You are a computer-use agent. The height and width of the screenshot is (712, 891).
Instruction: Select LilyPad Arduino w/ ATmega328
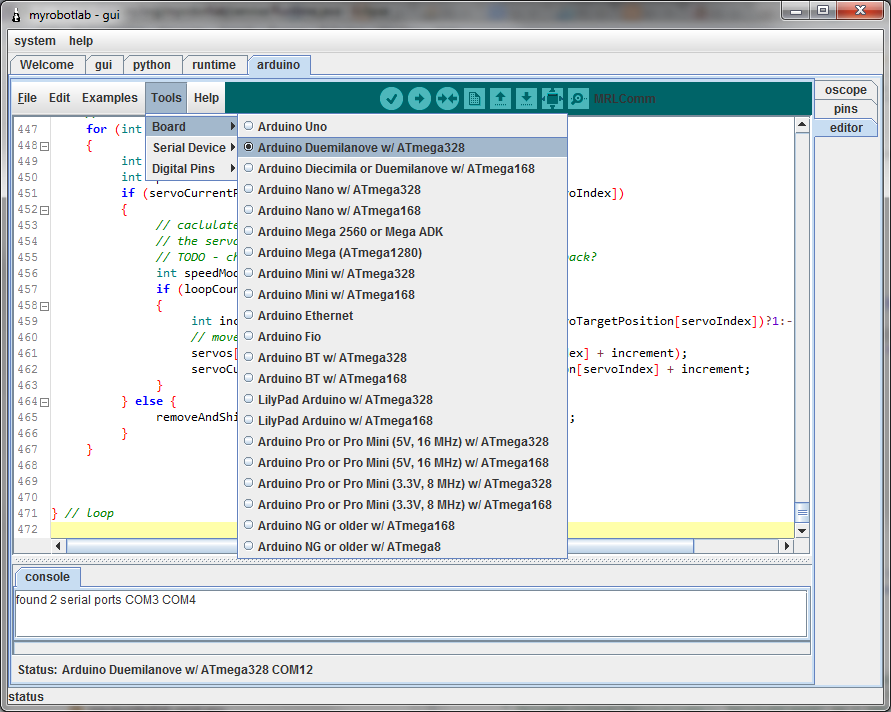402,400
